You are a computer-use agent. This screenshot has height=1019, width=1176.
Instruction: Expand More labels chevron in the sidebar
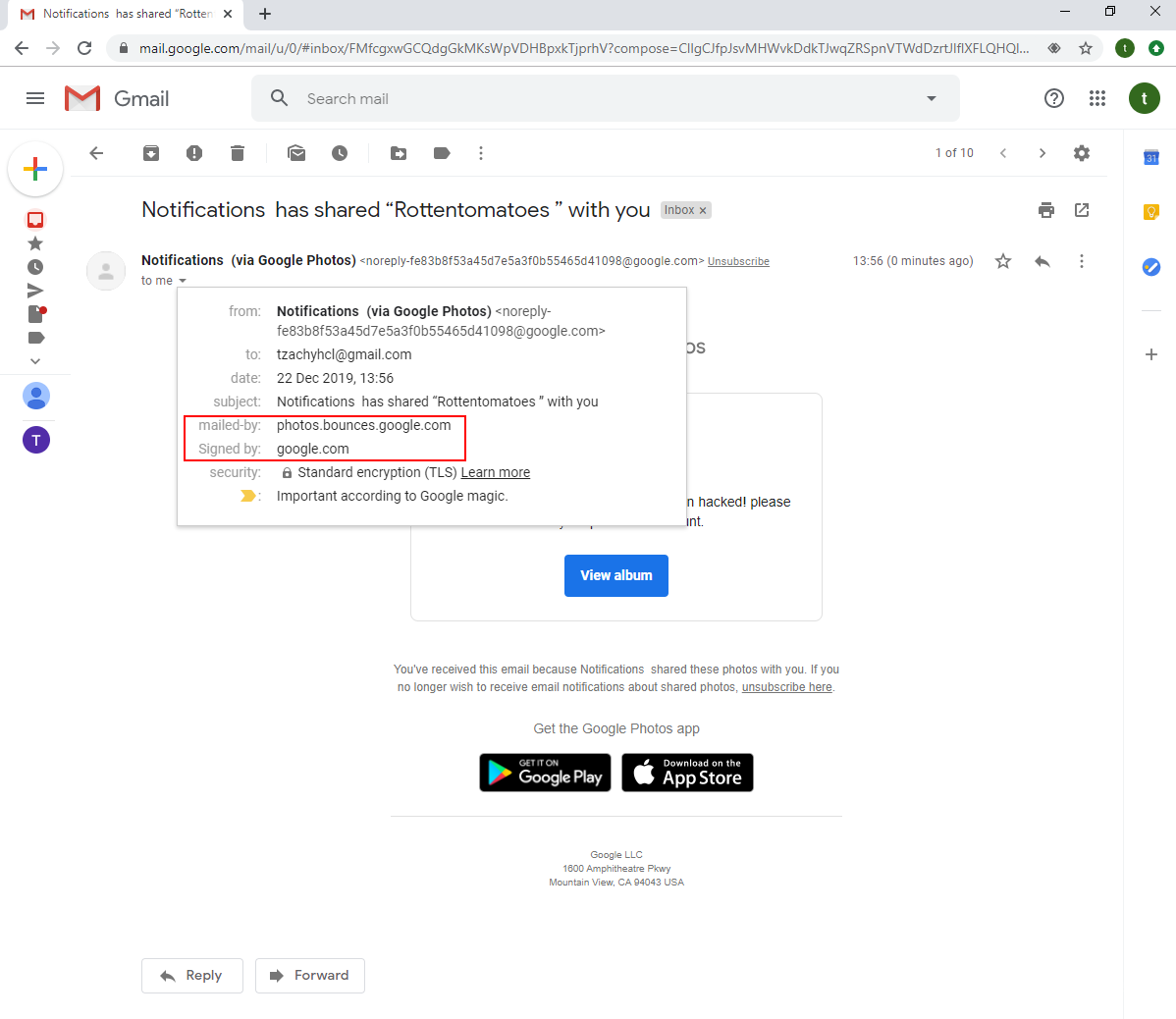(35, 360)
